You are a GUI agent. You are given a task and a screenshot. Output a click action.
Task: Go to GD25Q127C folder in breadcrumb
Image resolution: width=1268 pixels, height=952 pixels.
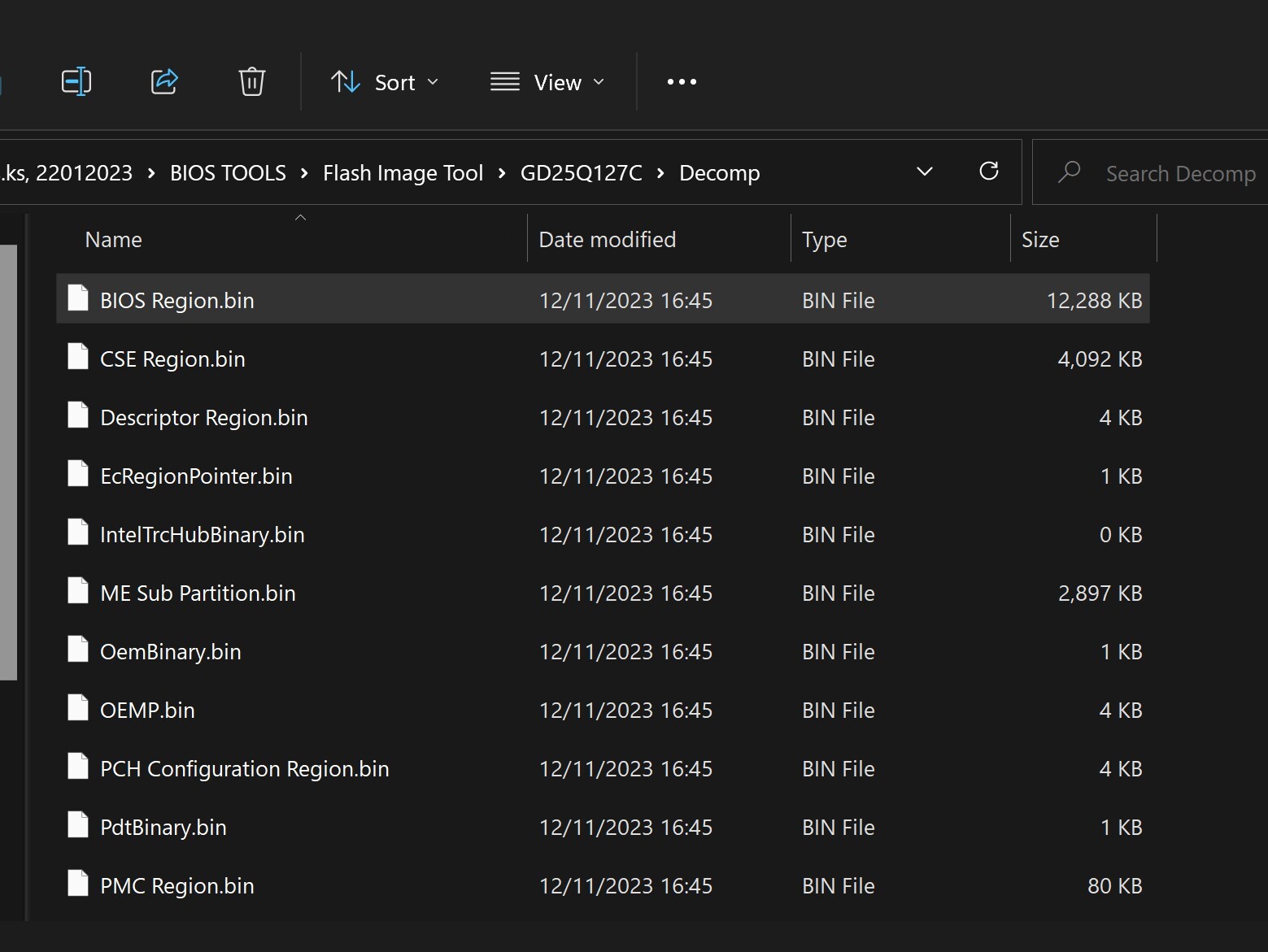click(581, 173)
